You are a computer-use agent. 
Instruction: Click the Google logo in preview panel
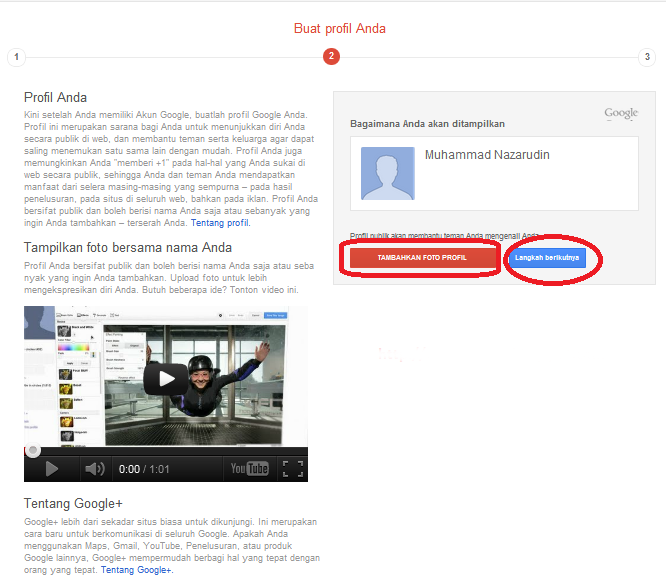[x=621, y=113]
